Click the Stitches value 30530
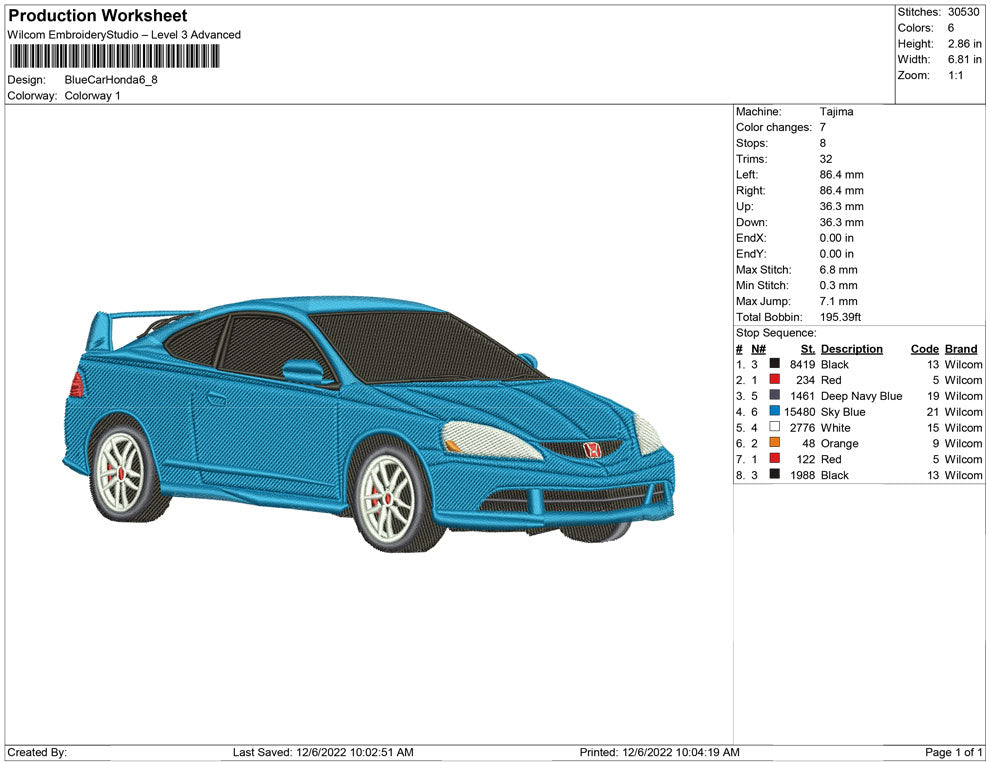Image resolution: width=990 pixels, height=762 pixels. point(964,12)
